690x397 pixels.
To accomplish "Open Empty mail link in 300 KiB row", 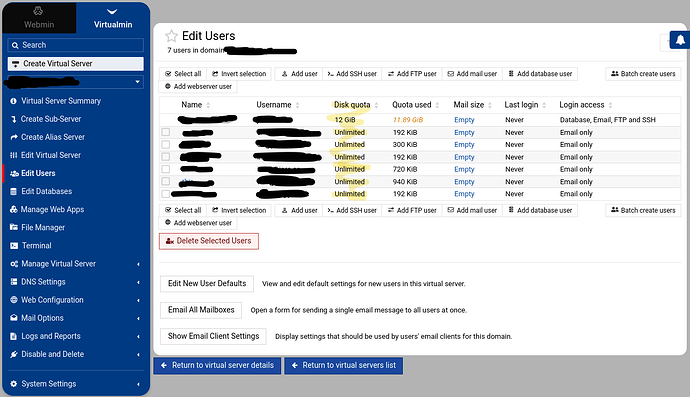I will [x=464, y=144].
